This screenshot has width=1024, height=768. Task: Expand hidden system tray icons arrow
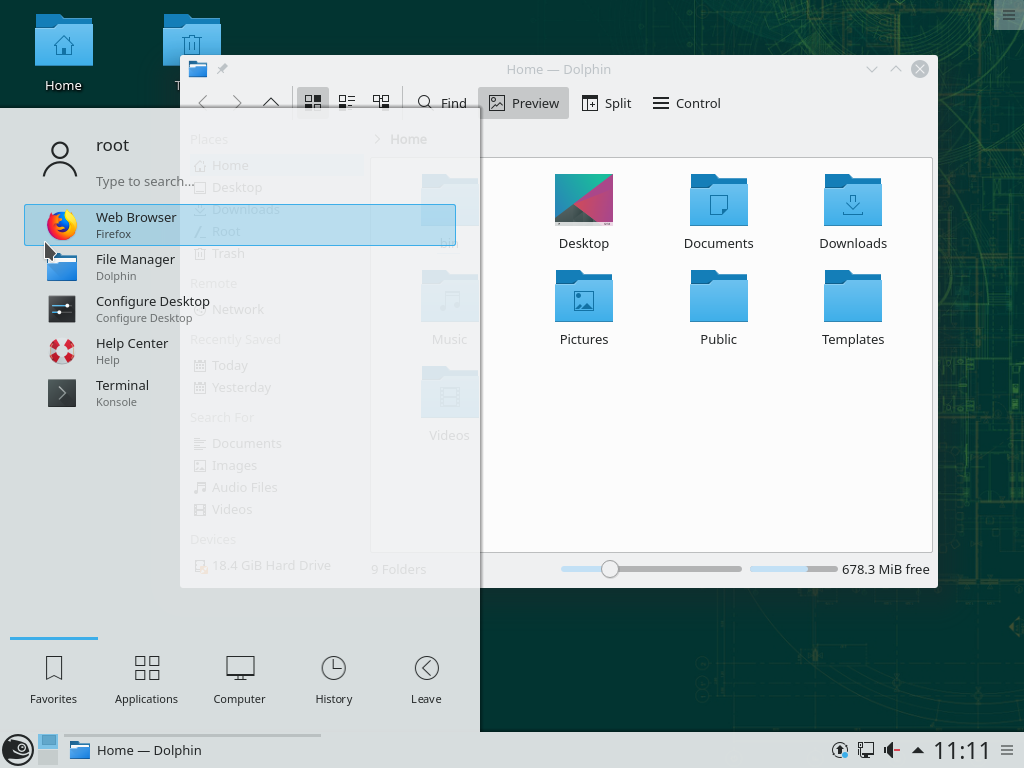point(917,750)
